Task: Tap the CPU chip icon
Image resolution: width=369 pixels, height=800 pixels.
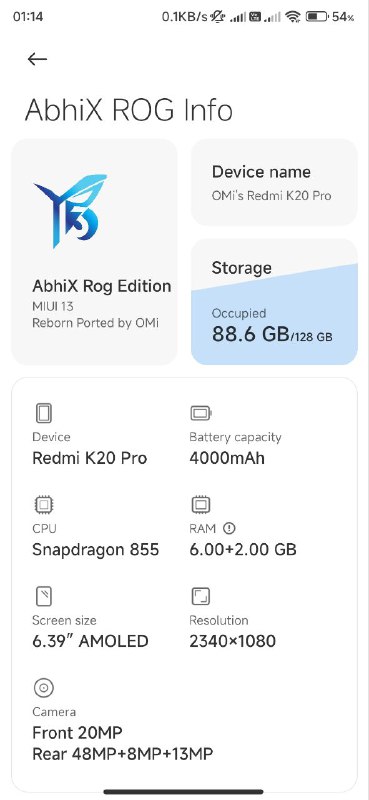Action: [44, 505]
